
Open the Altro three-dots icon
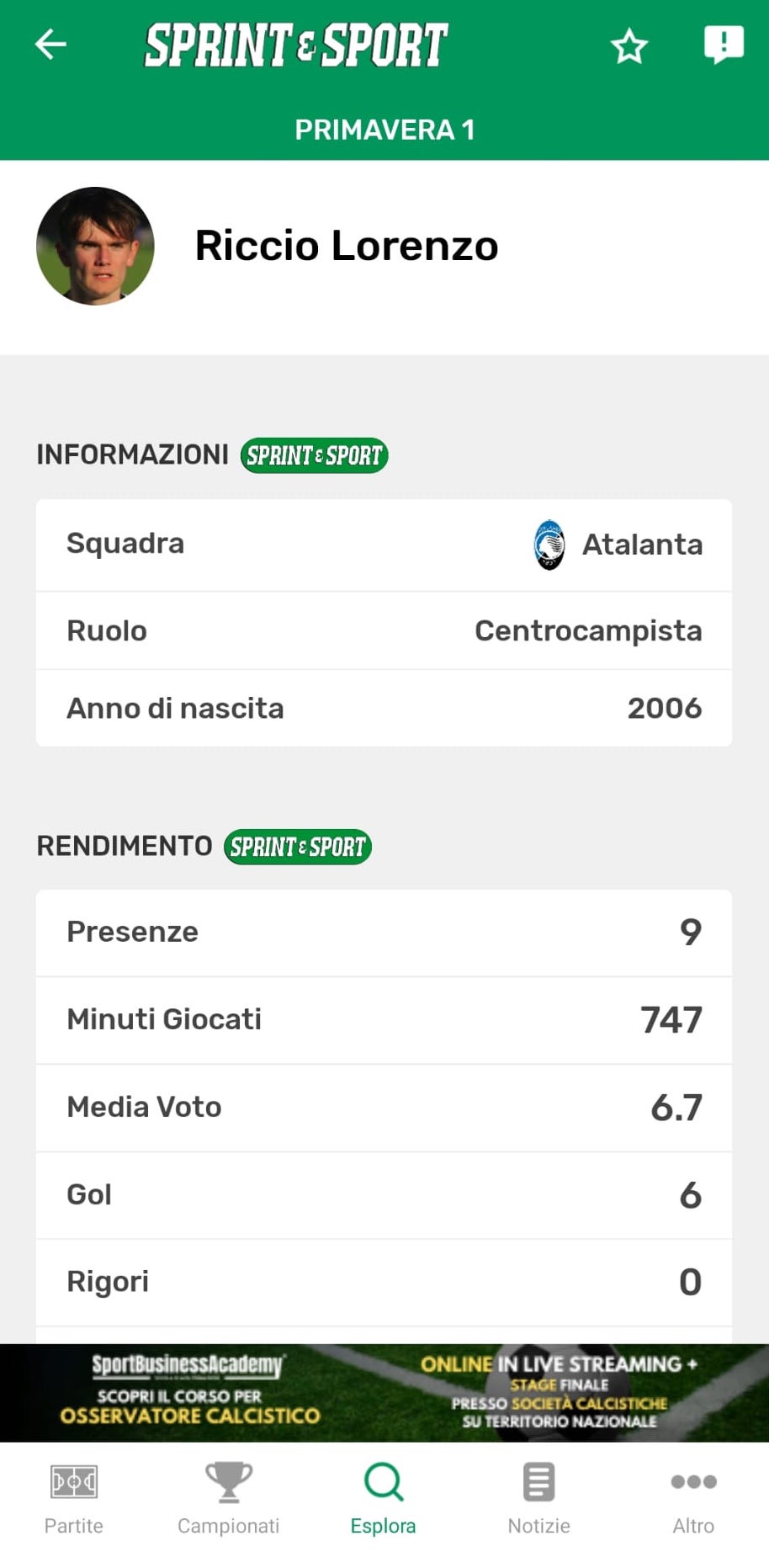click(x=693, y=1483)
